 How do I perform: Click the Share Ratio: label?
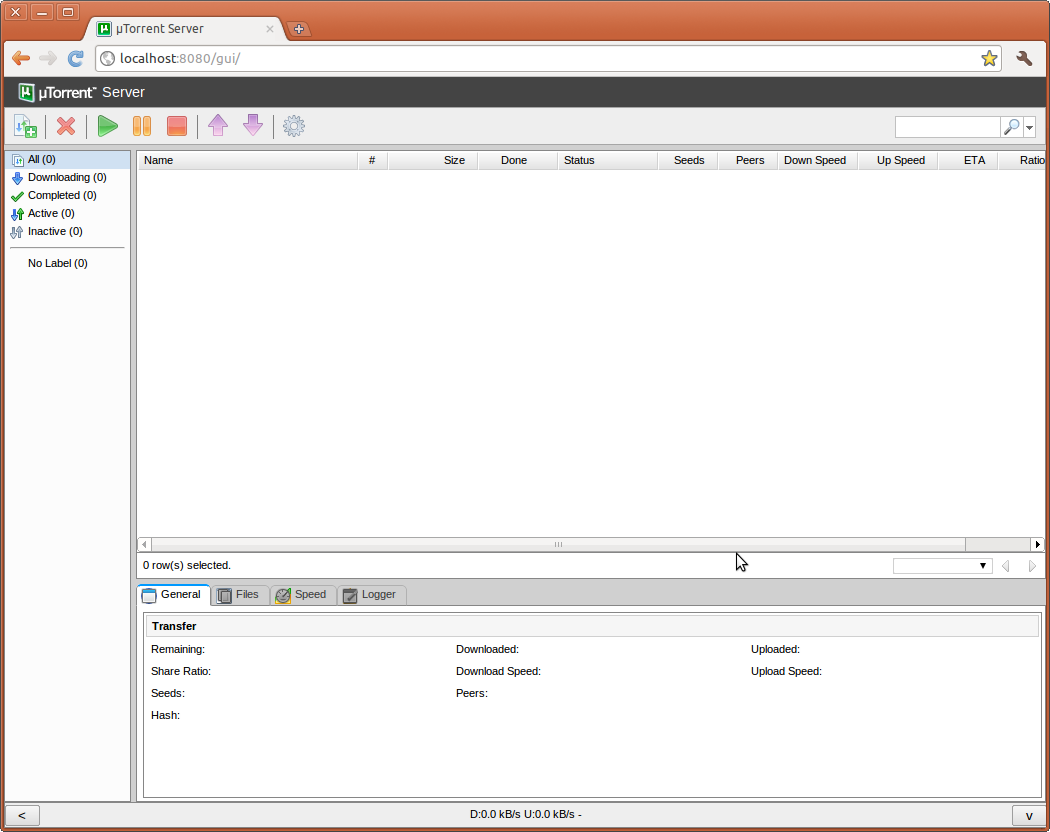[x=181, y=671]
